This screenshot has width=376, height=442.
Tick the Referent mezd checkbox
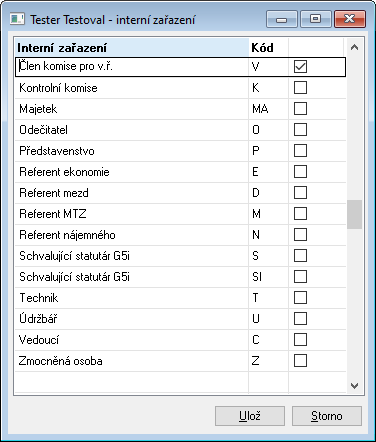point(300,193)
